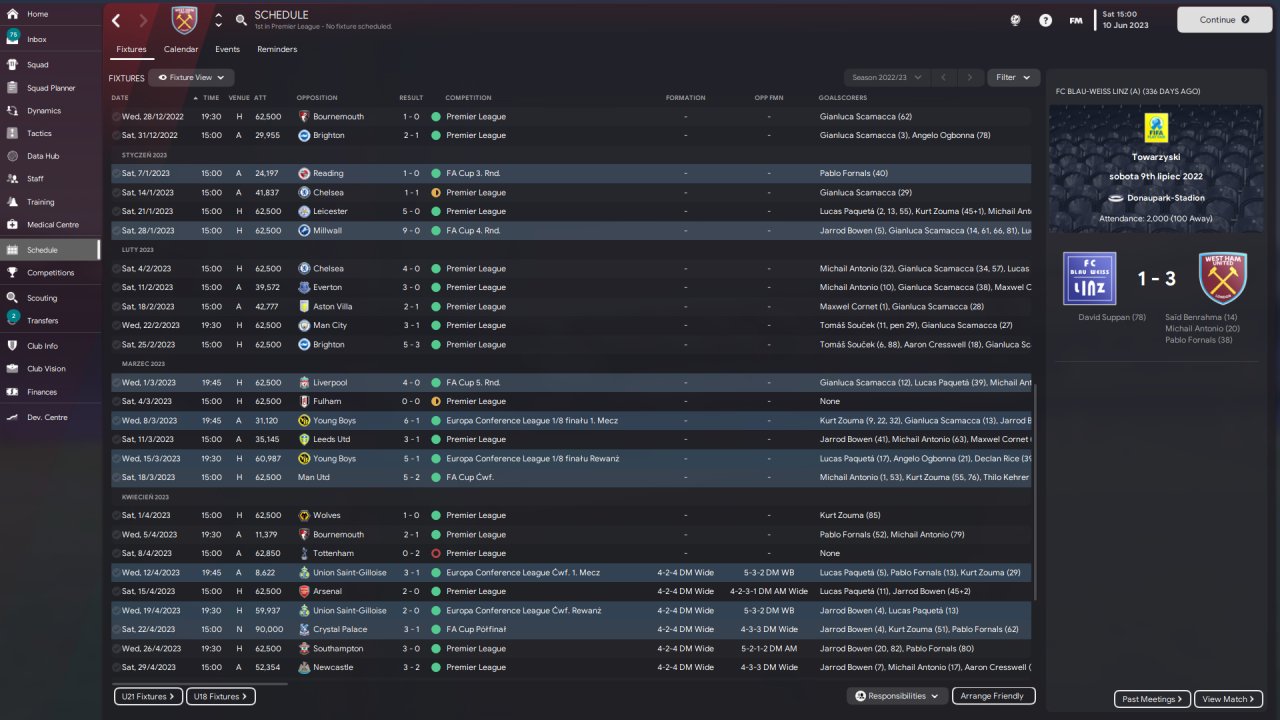1280x720 pixels.
Task: Click the Home icon in the sidebar
Action: point(12,14)
